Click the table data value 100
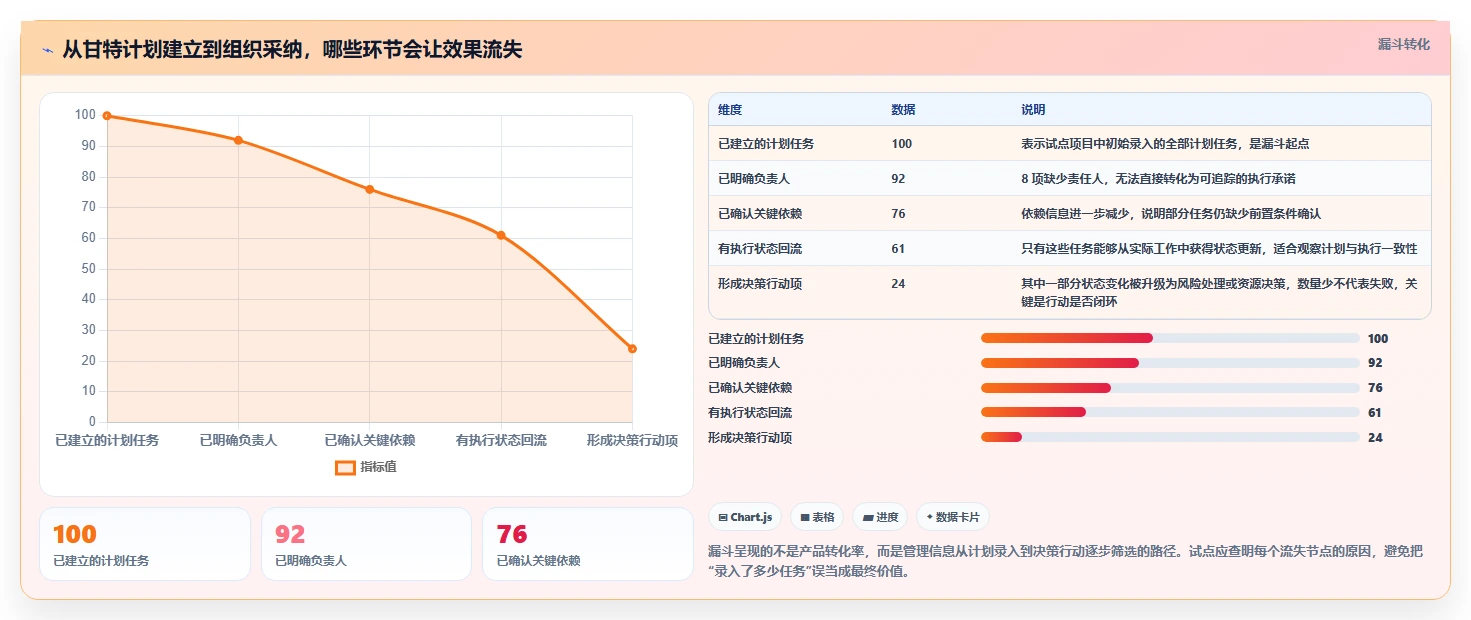 coord(901,144)
